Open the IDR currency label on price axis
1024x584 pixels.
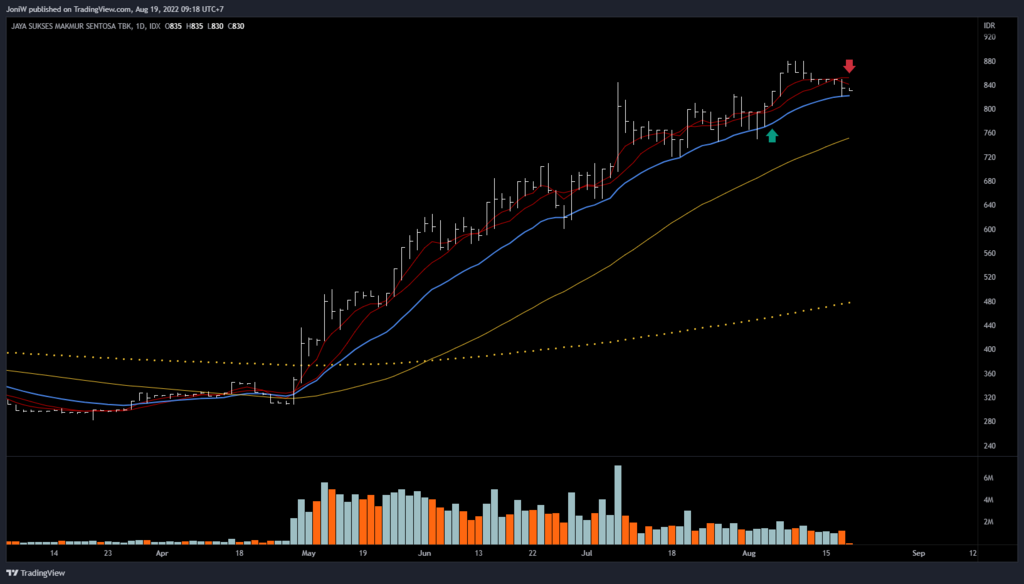tap(990, 25)
